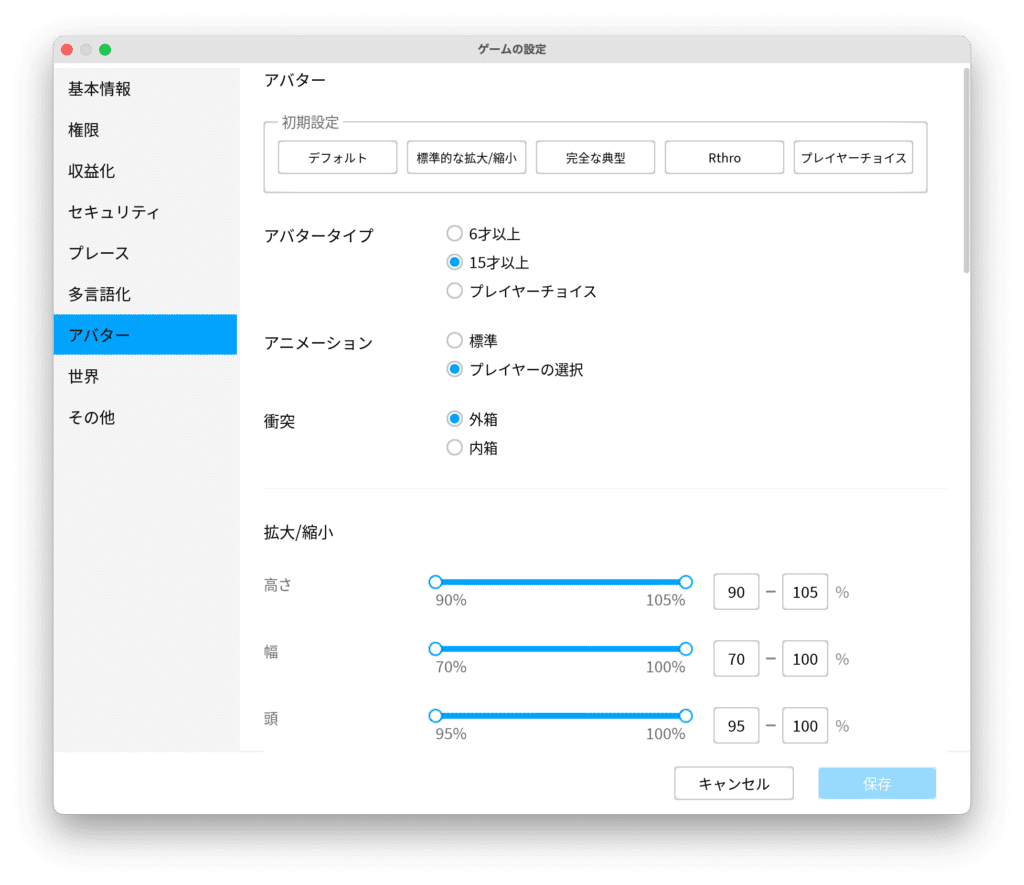Click the 高さ slider's left handle
The width and height of the screenshot is (1024, 885).
coord(435,582)
